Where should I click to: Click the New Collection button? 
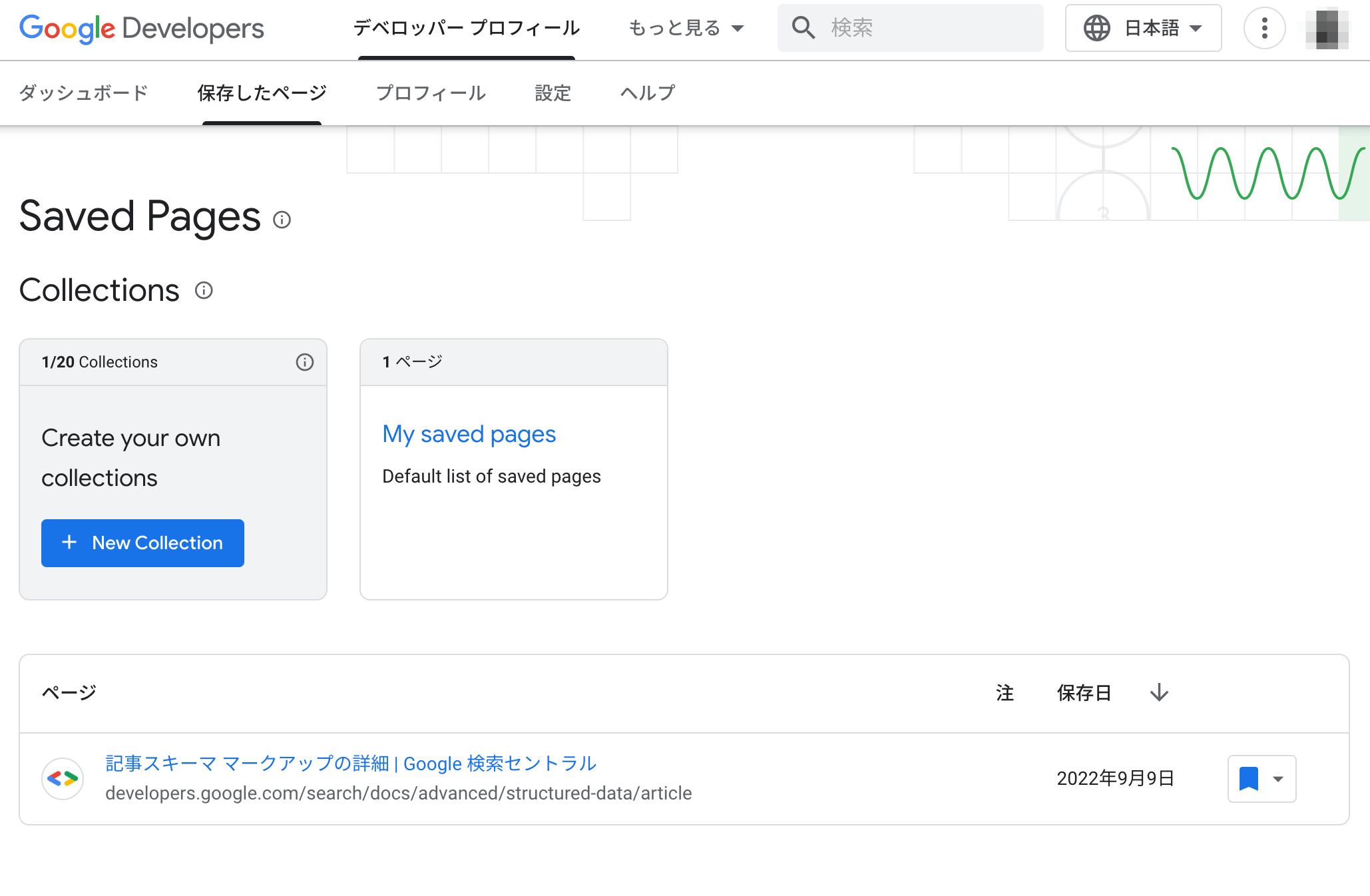click(142, 543)
